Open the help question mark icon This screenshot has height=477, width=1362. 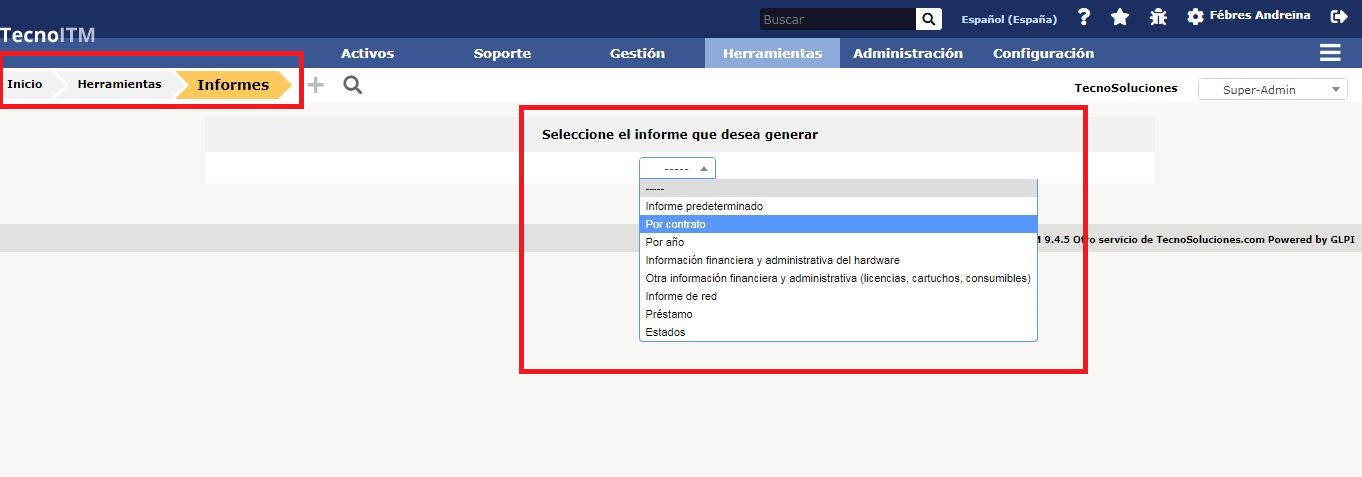[1083, 18]
